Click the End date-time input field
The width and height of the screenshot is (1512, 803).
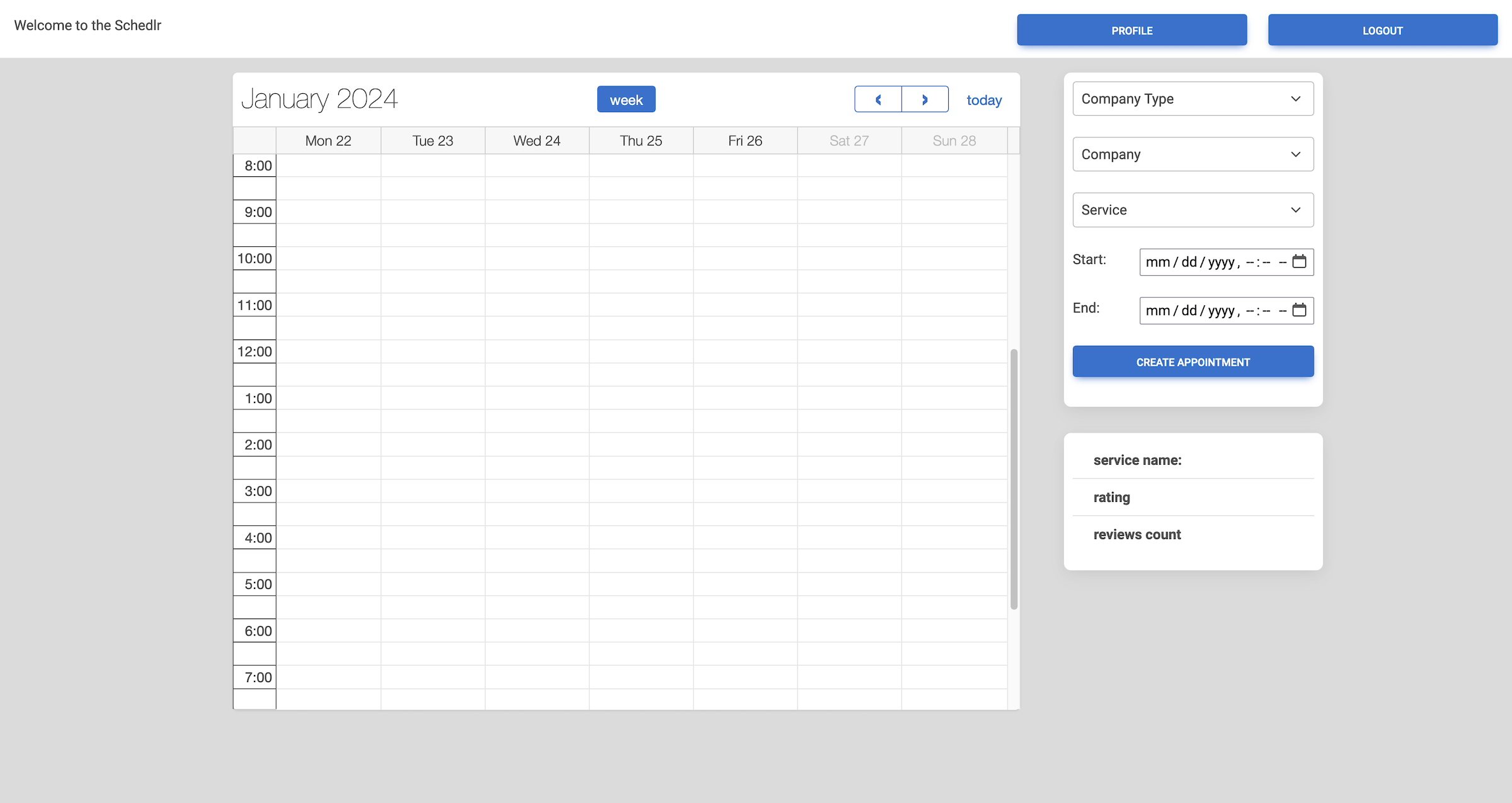[1210, 310]
